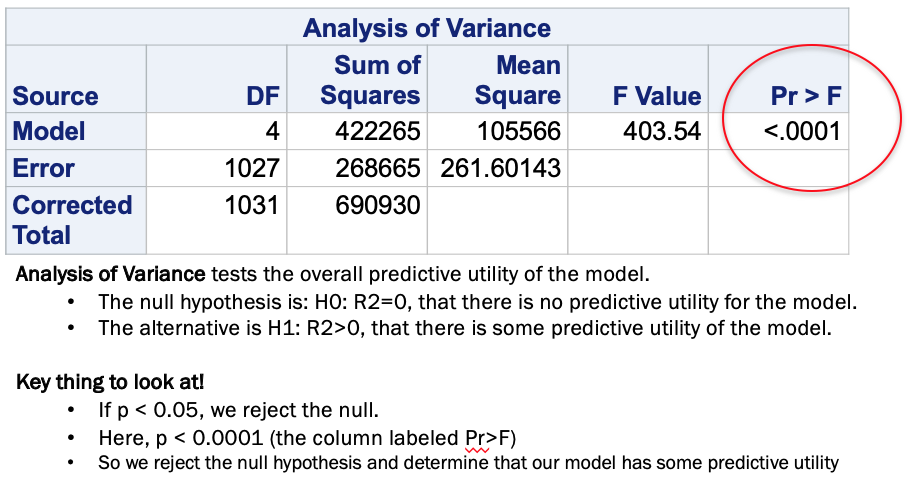912x482 pixels.
Task: Select the Error DF value 1027
Action: pos(252,169)
